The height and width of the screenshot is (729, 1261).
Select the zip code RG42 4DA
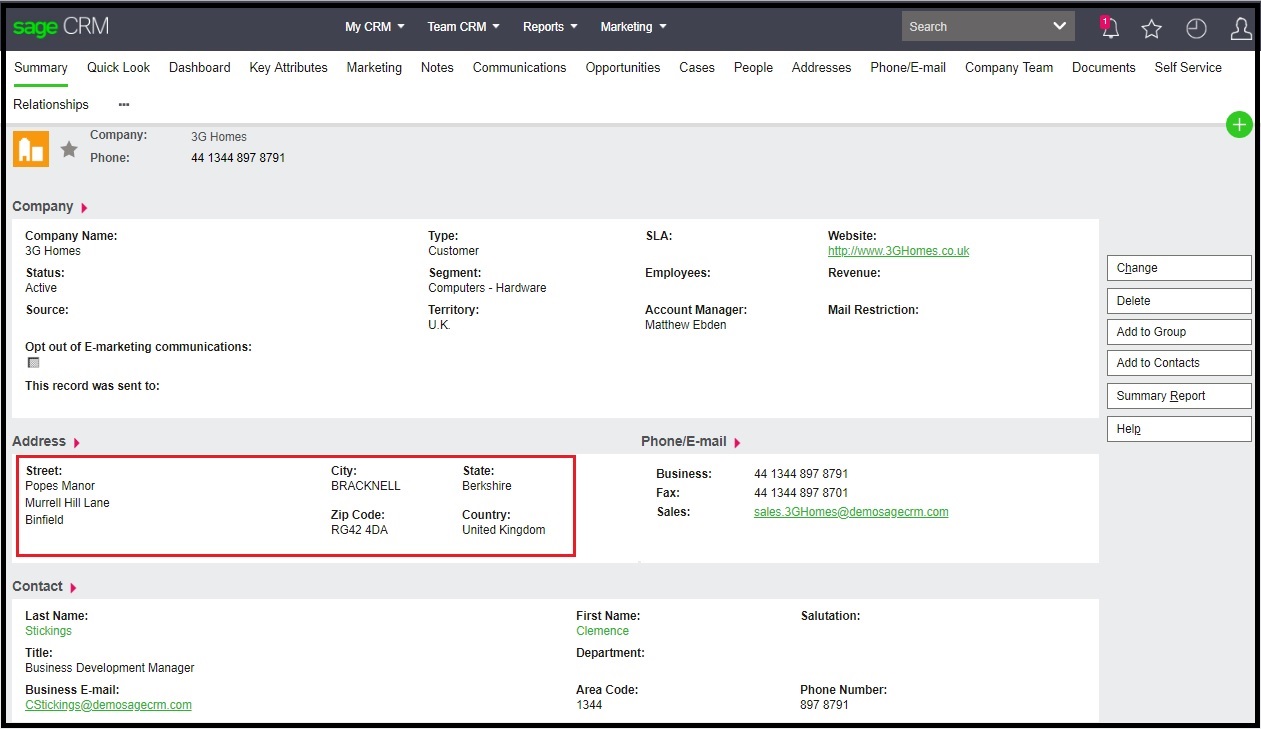[x=359, y=530]
